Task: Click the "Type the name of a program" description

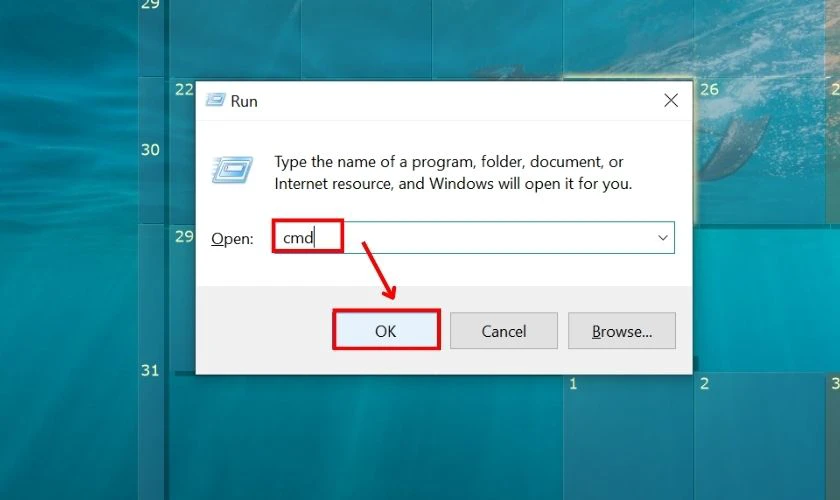Action: 453,173
